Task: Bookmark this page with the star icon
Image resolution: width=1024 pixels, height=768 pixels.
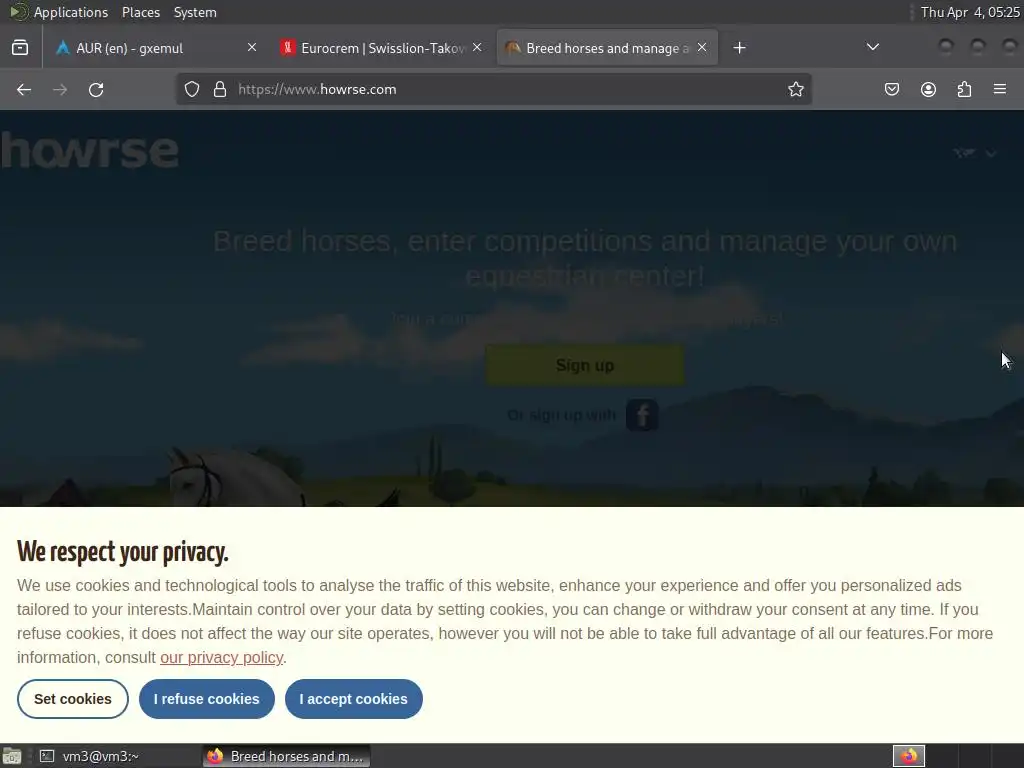Action: coord(795,89)
